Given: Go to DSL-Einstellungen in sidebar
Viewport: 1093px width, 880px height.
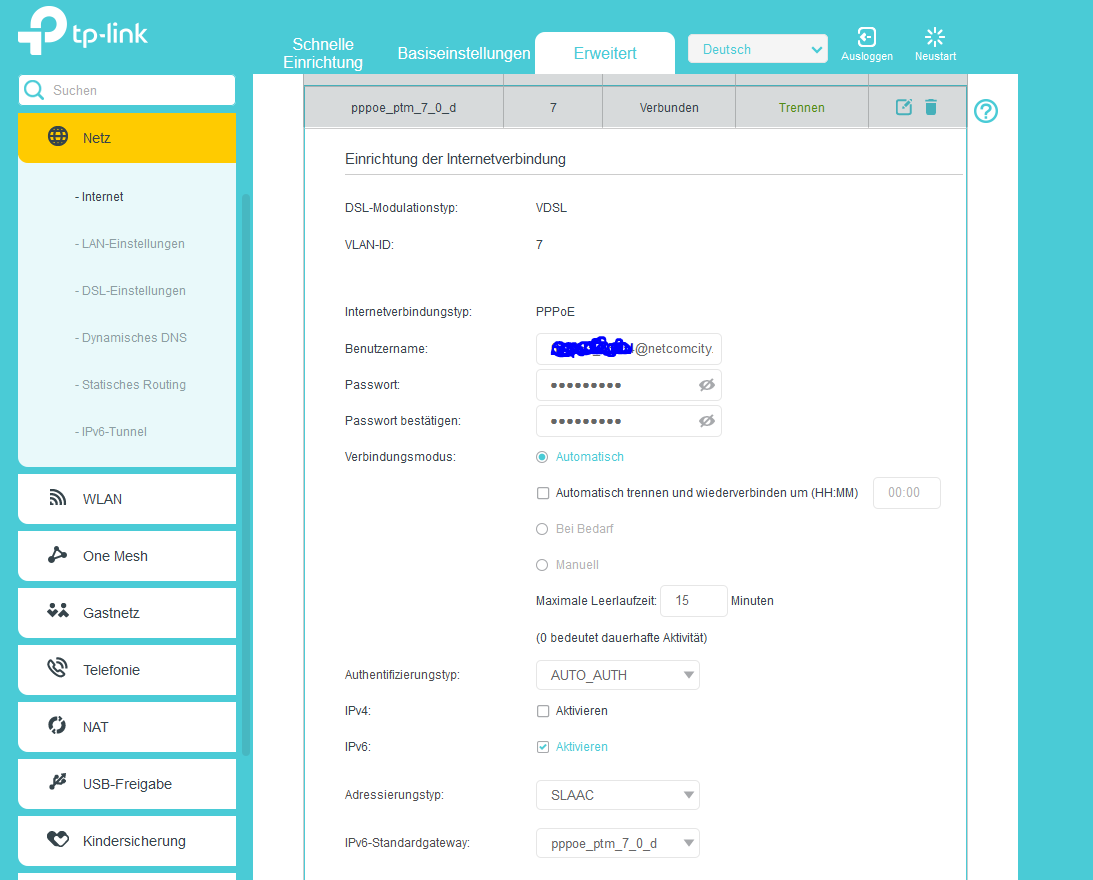Looking at the screenshot, I should click(130, 291).
